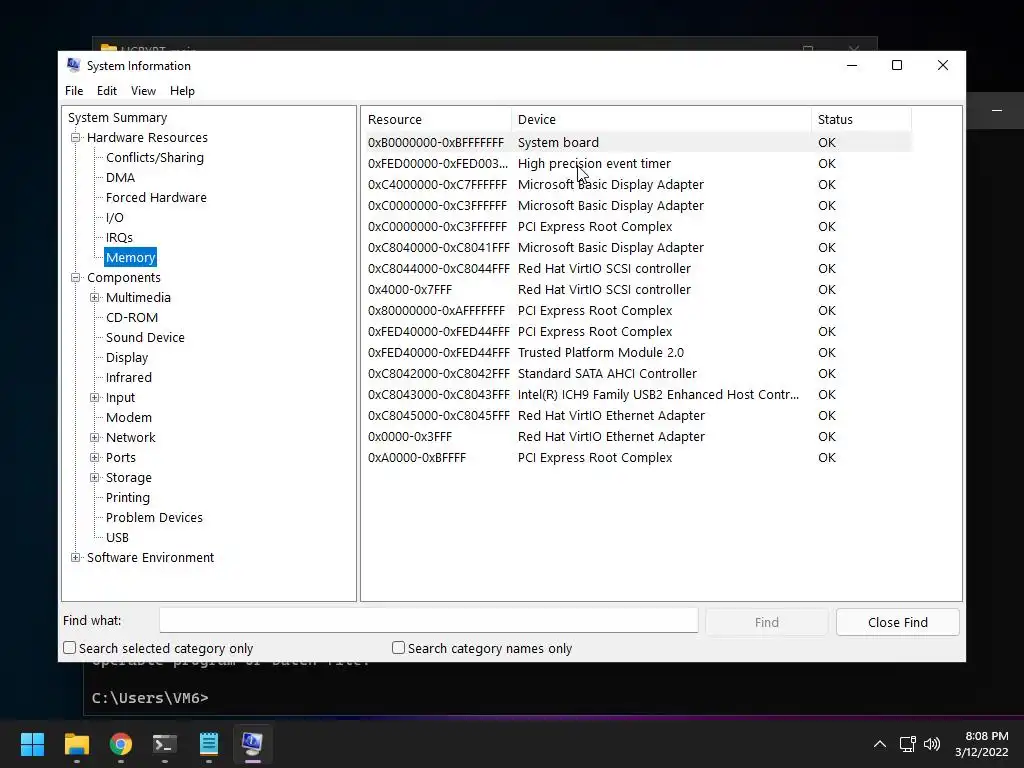Click resource 0xC8044000-0xC8044FFF
1024x768 pixels.
click(x=438, y=268)
